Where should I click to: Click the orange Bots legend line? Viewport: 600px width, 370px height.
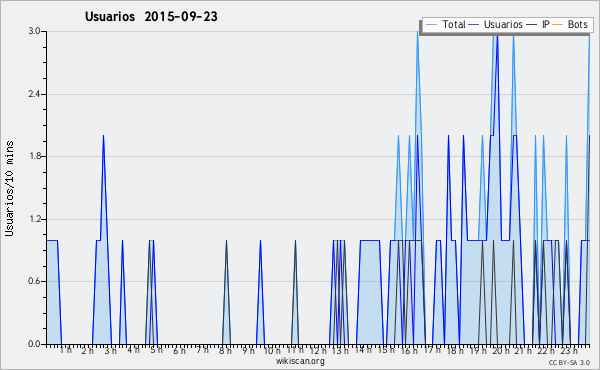tap(558, 25)
